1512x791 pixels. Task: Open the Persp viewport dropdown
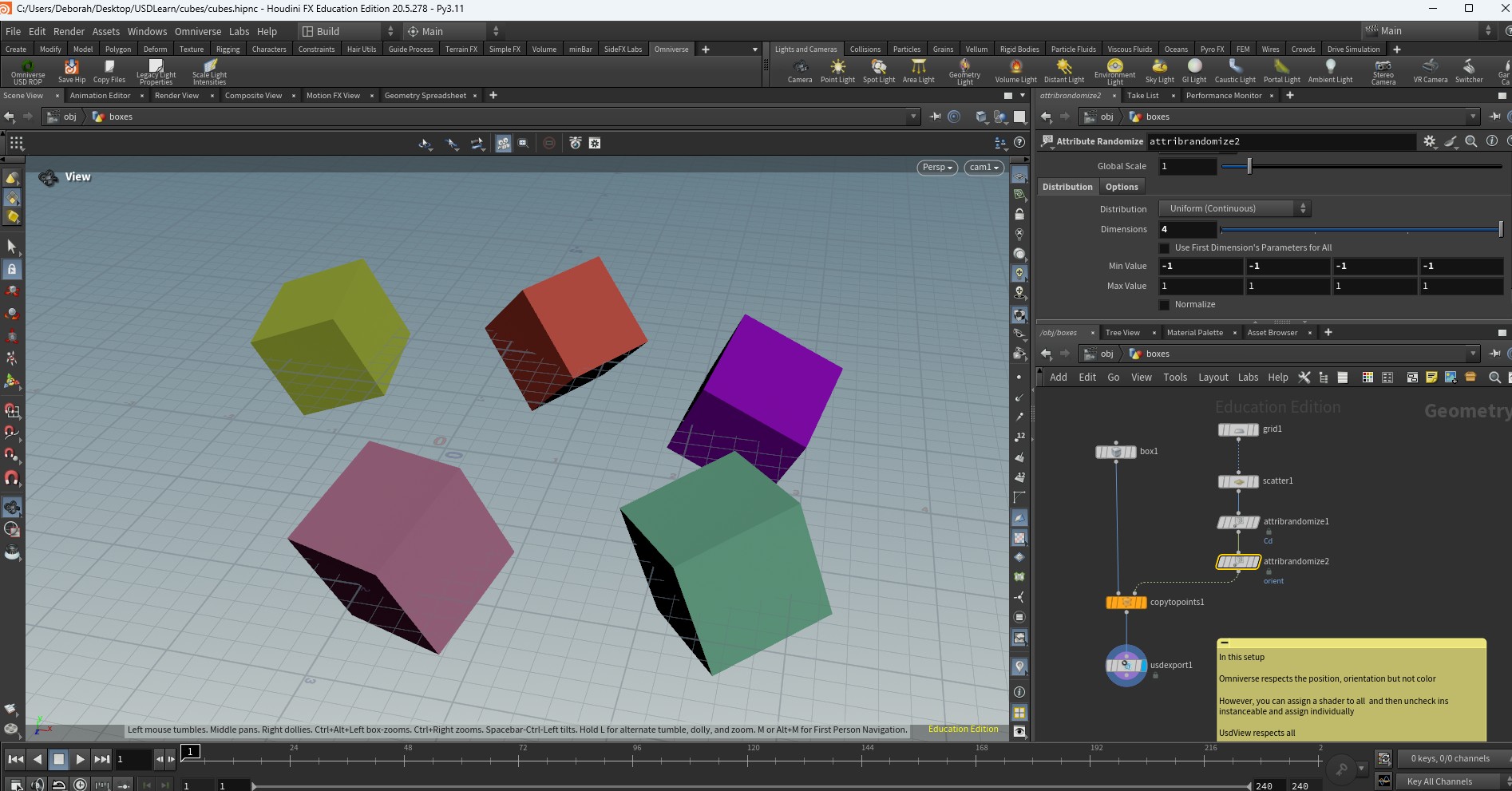click(937, 168)
